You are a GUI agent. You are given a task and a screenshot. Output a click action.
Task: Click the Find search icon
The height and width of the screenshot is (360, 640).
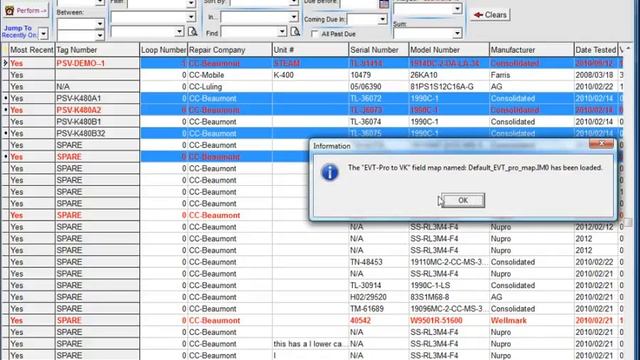click(295, 31)
